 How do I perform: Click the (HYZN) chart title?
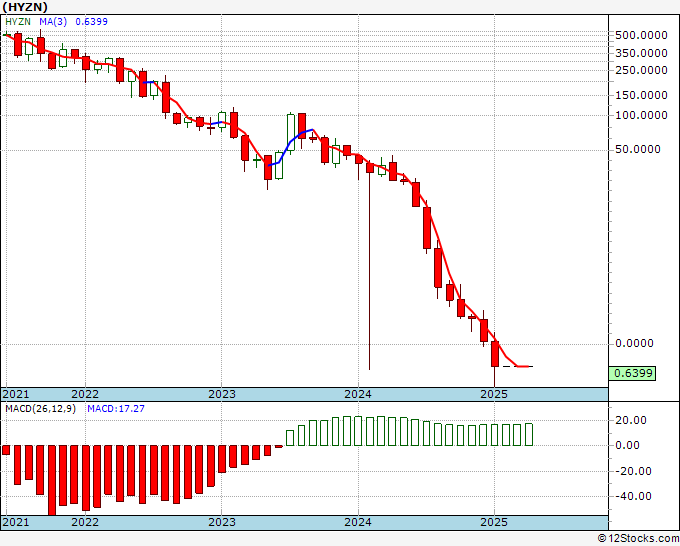[25, 7]
